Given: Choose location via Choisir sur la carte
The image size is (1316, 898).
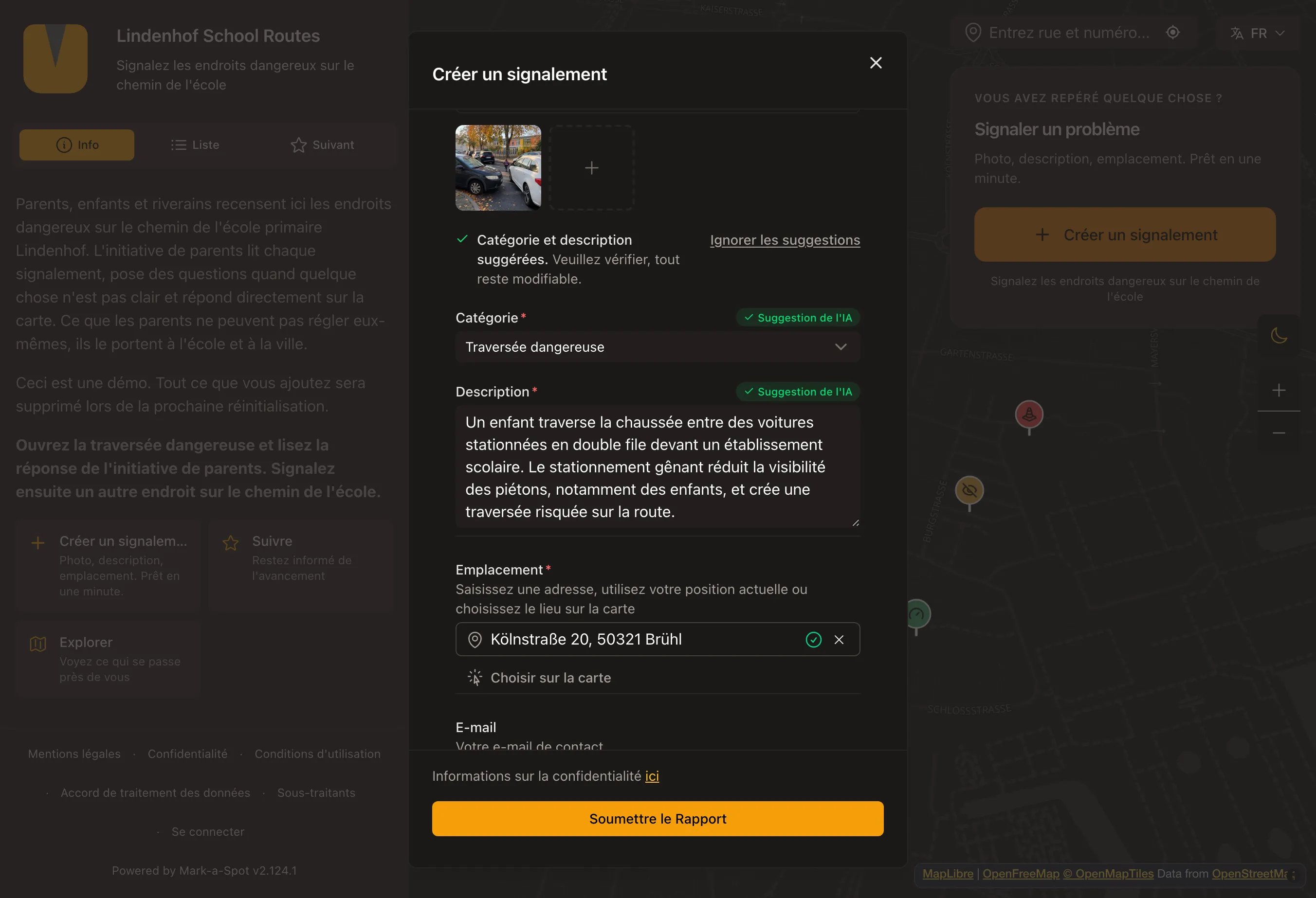Looking at the screenshot, I should [x=539, y=677].
